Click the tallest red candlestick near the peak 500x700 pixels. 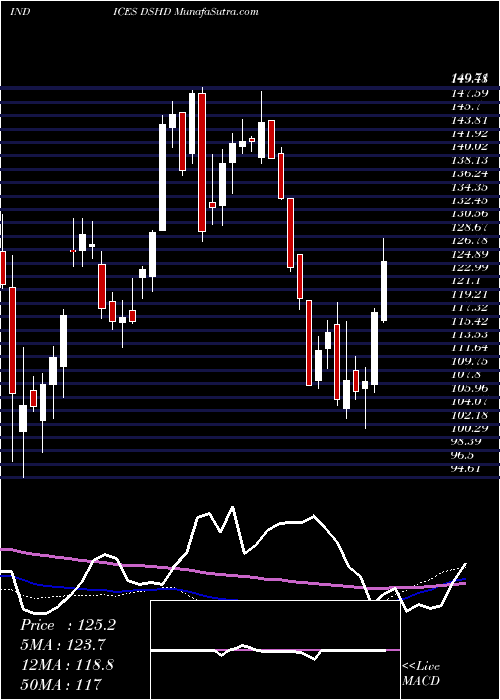click(x=202, y=162)
